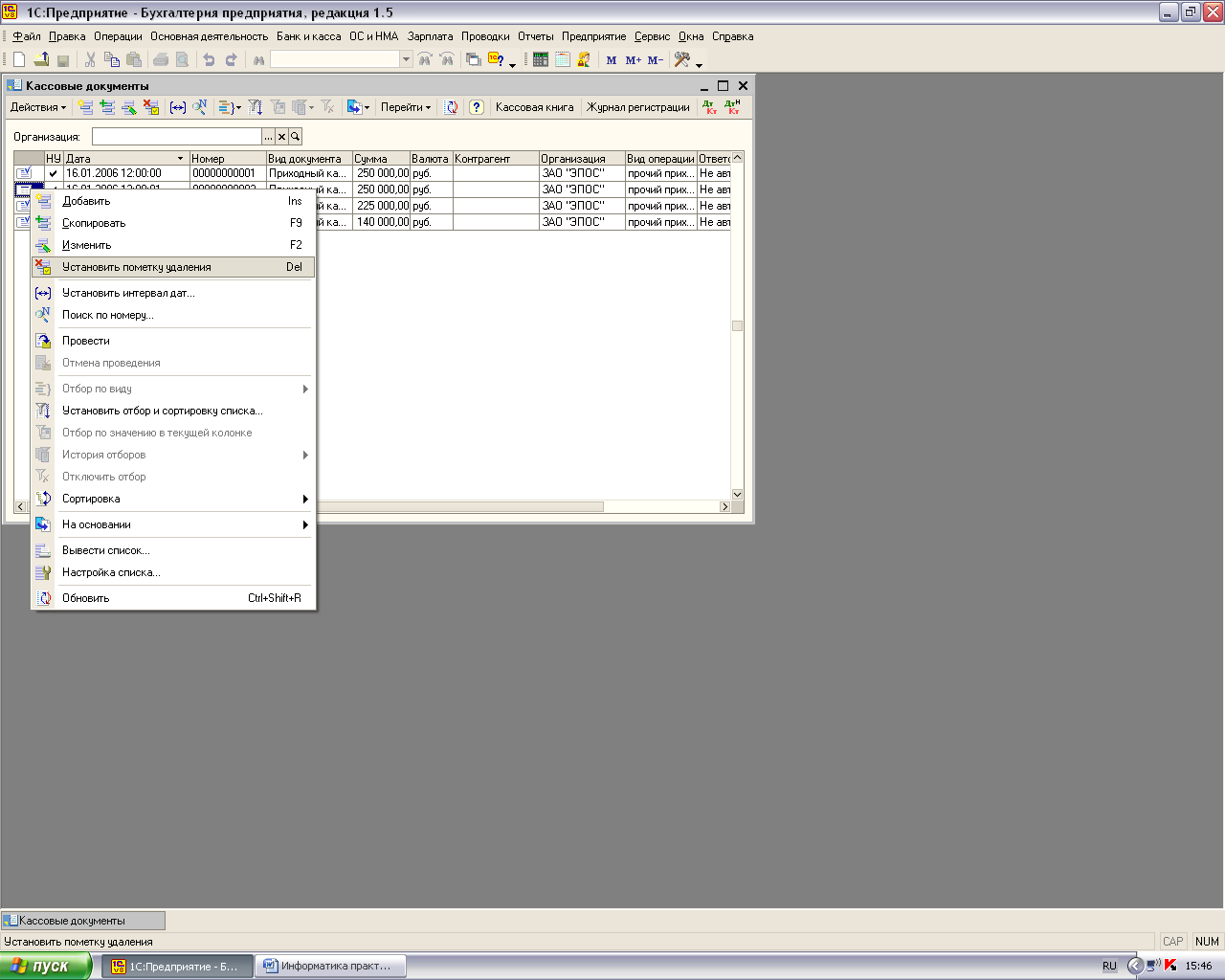Click the Open file icon in main toolbar
The image size is (1225, 980).
coord(41,59)
